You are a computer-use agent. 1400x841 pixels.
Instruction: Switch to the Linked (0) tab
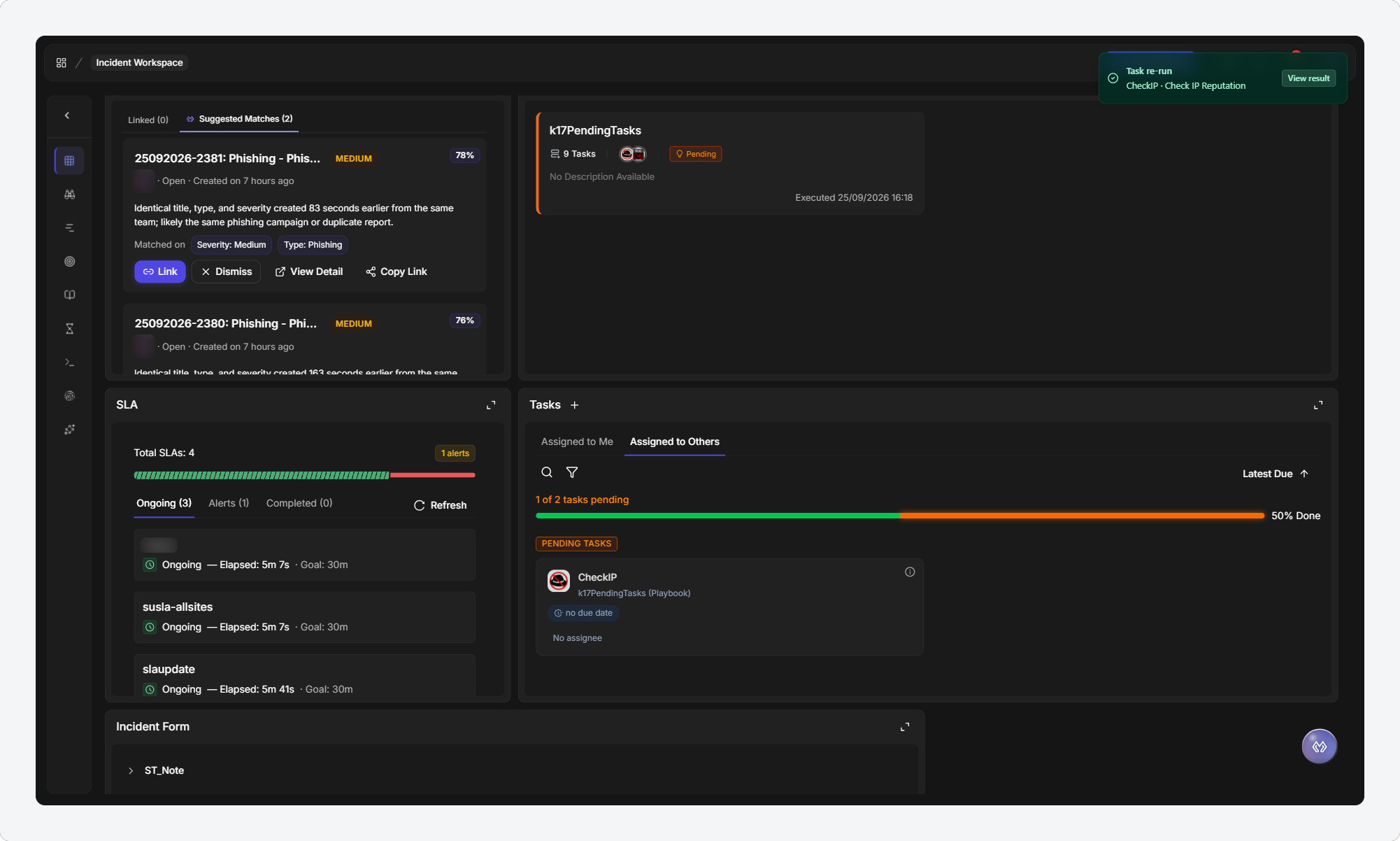tap(148, 120)
